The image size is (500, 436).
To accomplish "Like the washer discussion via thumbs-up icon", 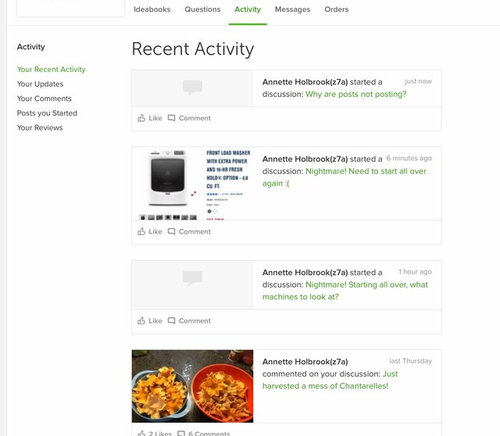I will click(x=141, y=231).
